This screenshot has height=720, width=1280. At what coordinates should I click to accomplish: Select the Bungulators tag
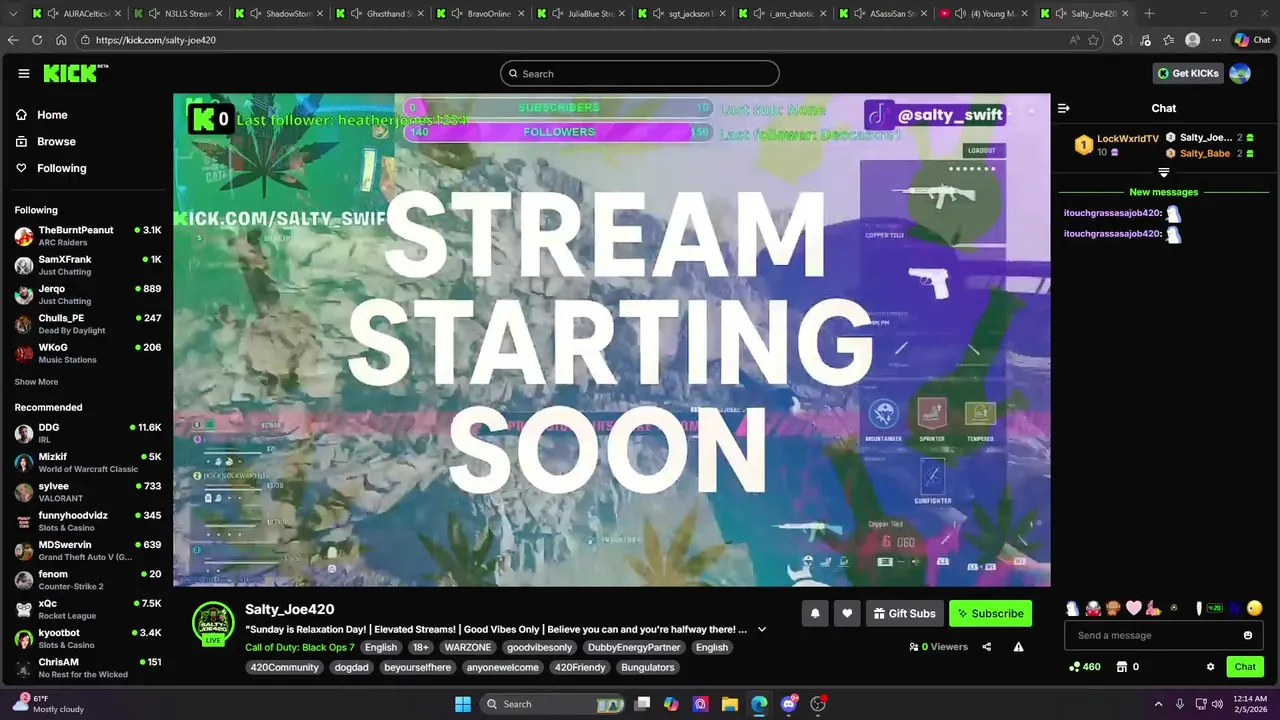click(x=648, y=667)
